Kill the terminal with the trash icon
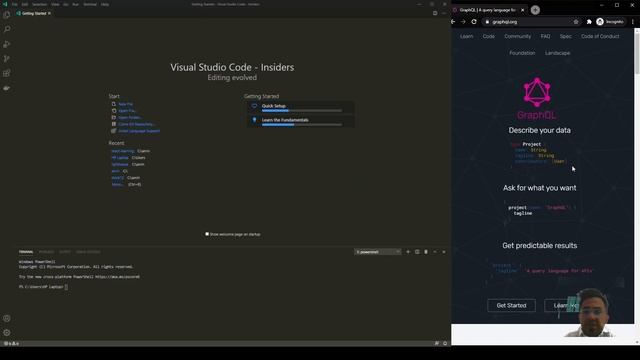The height and width of the screenshot is (360, 640). coord(426,252)
